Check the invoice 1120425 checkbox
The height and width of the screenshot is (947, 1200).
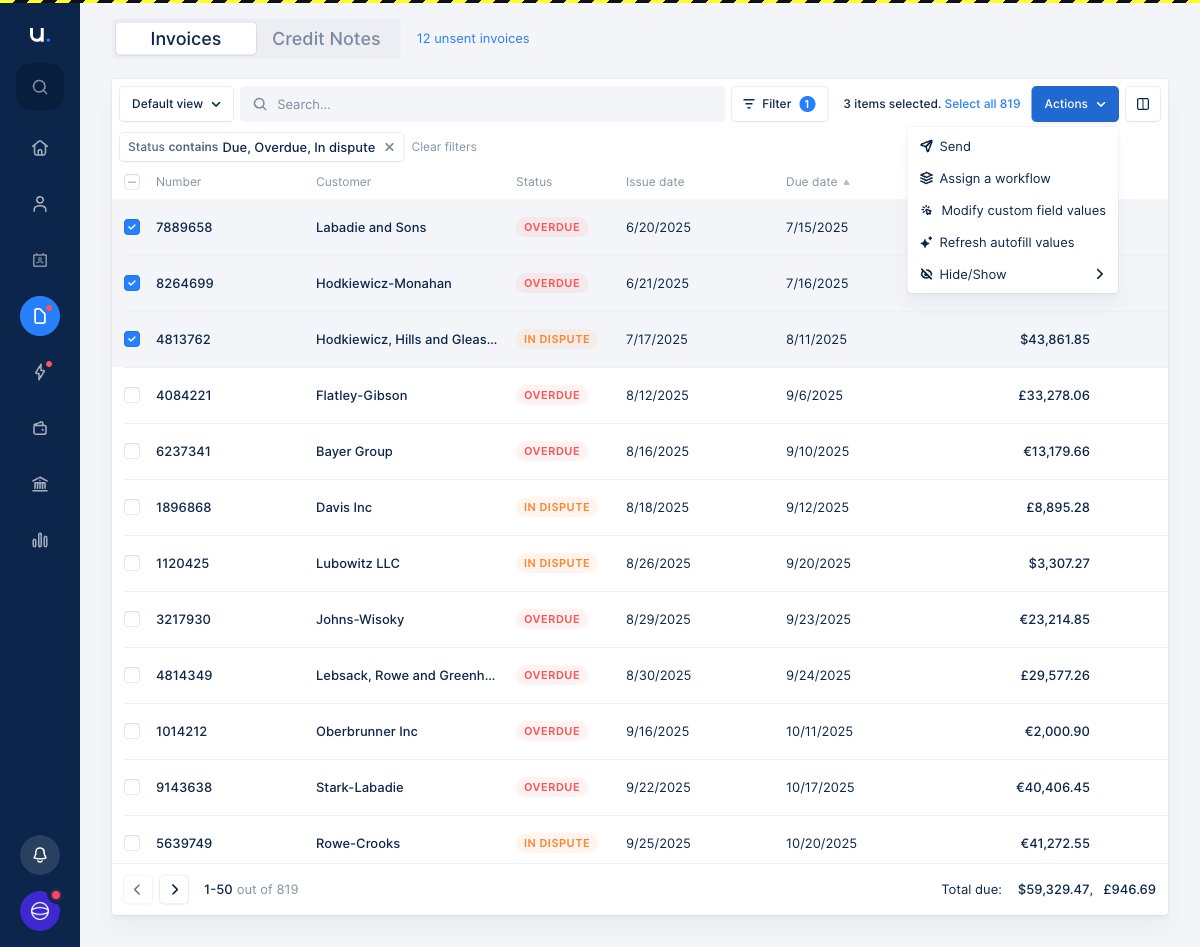(132, 563)
